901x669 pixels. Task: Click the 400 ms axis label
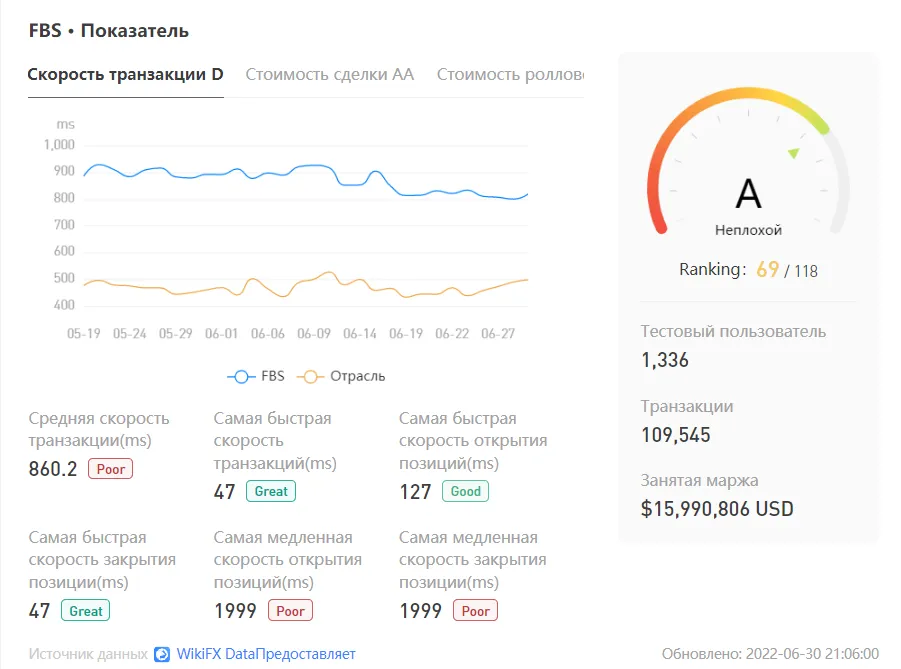click(64, 305)
